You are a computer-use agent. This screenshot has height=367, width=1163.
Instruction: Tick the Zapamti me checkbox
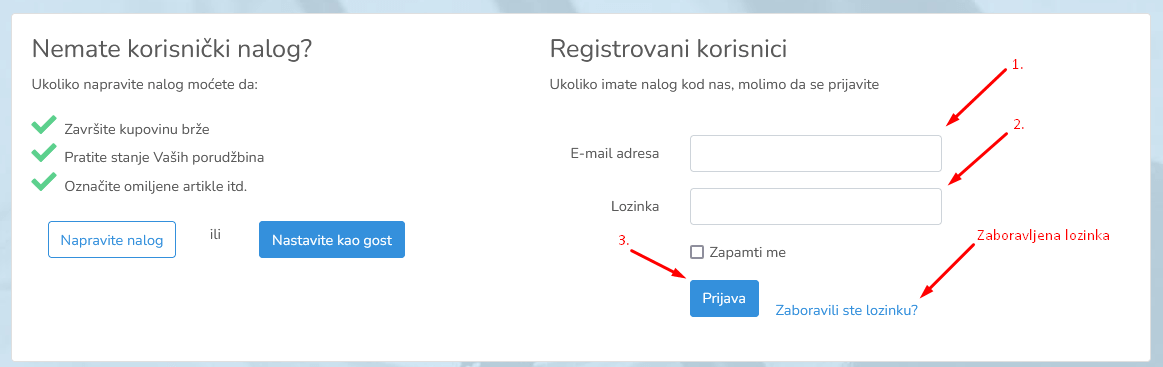(x=696, y=252)
